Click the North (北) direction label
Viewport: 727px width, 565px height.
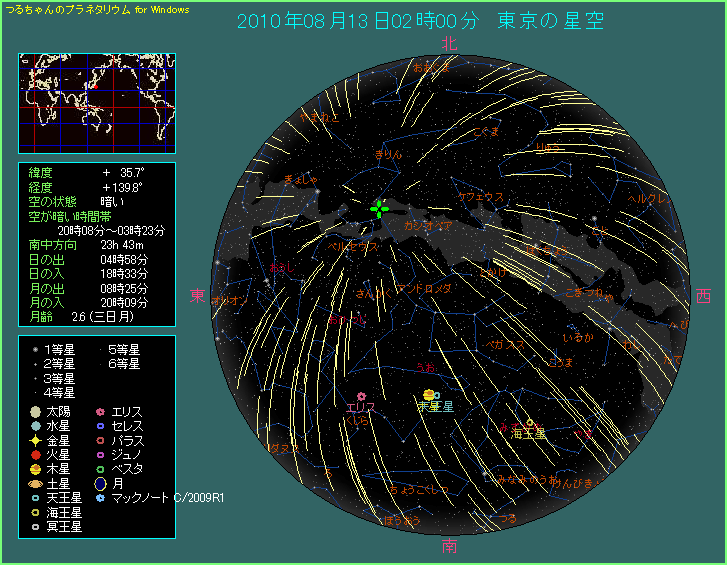click(x=449, y=43)
